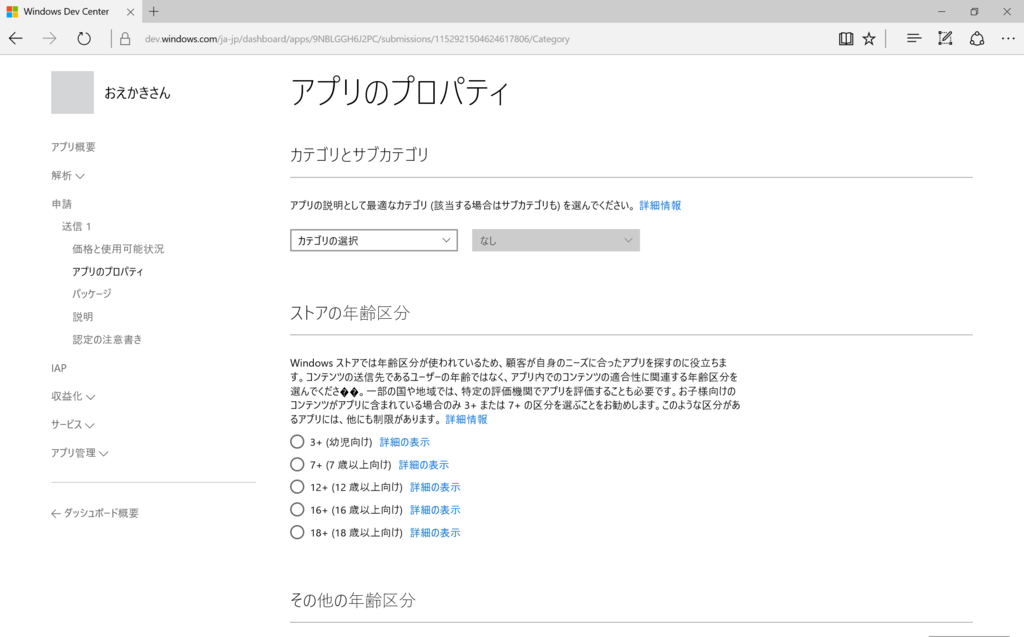Click the その他の年齢区分 section heading
Image resolution: width=1024 pixels, height=637 pixels.
click(353, 600)
